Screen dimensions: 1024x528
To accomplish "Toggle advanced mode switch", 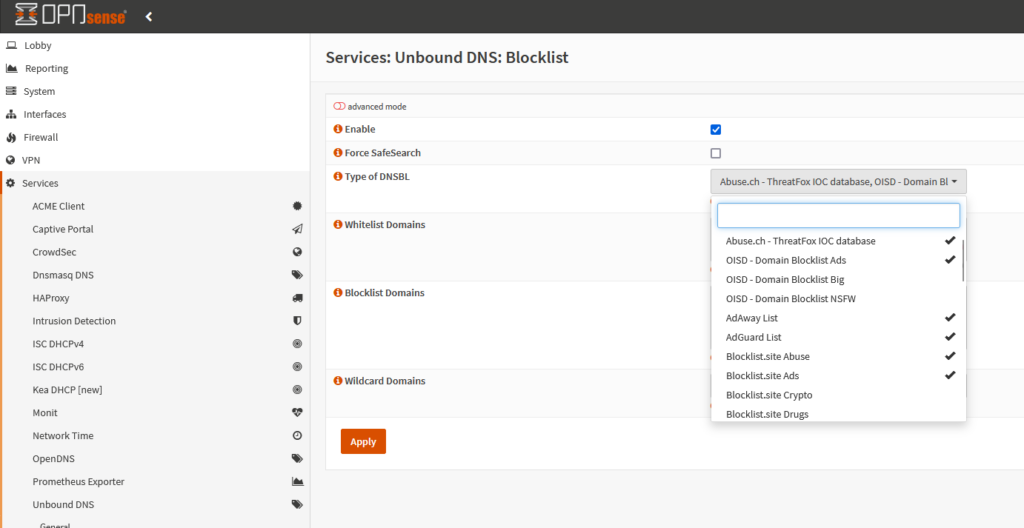I will click(339, 106).
